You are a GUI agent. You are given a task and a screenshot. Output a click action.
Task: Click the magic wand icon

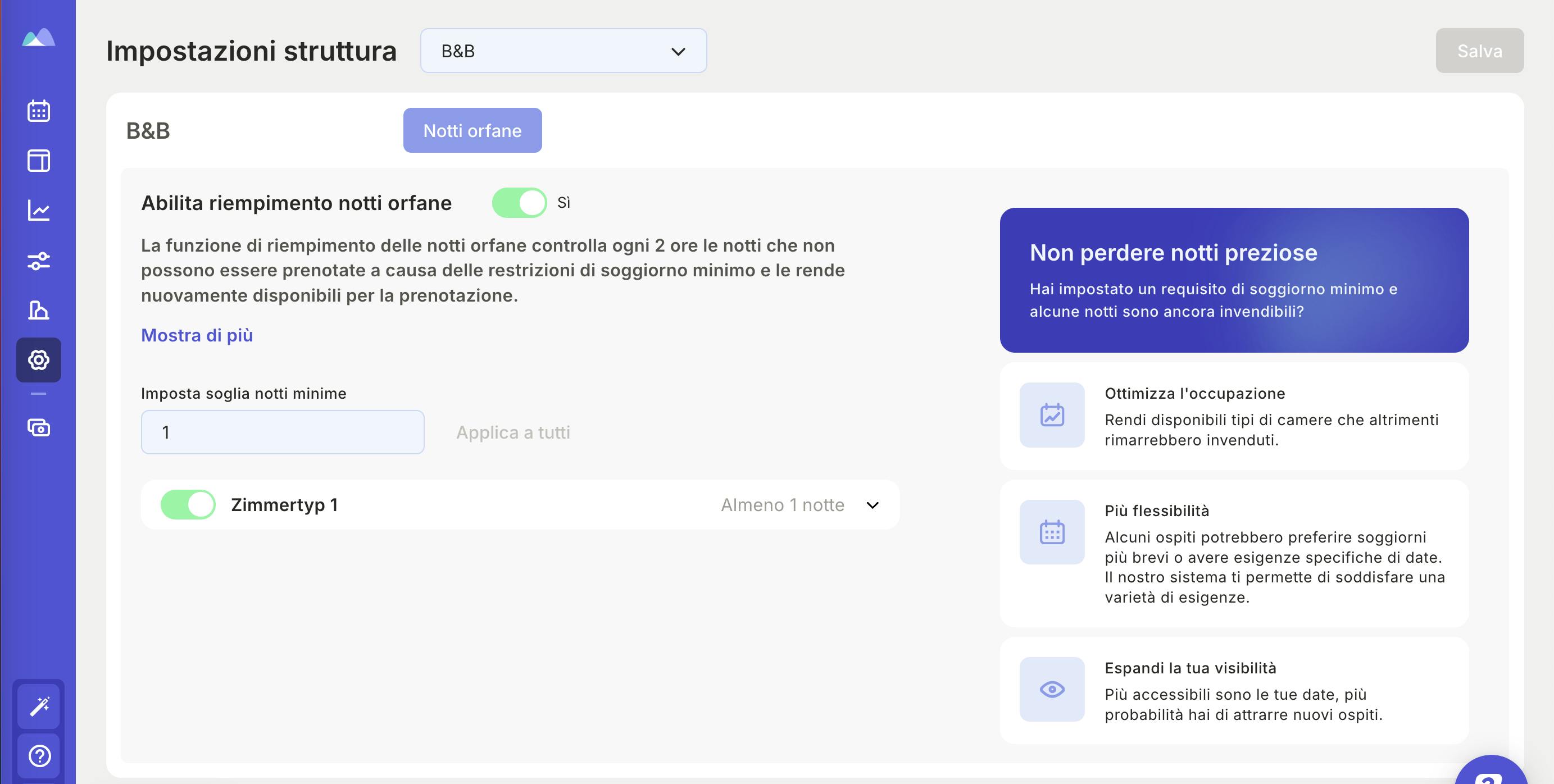[x=39, y=706]
